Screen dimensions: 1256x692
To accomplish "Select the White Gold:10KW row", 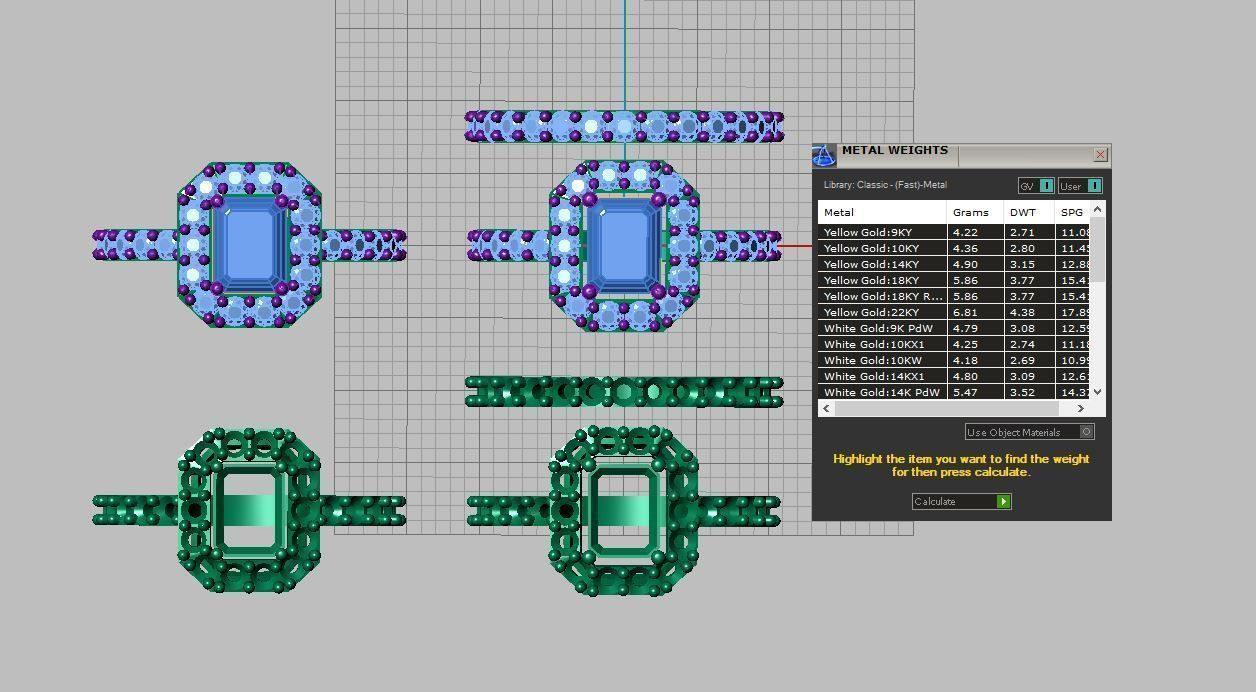I will [954, 360].
